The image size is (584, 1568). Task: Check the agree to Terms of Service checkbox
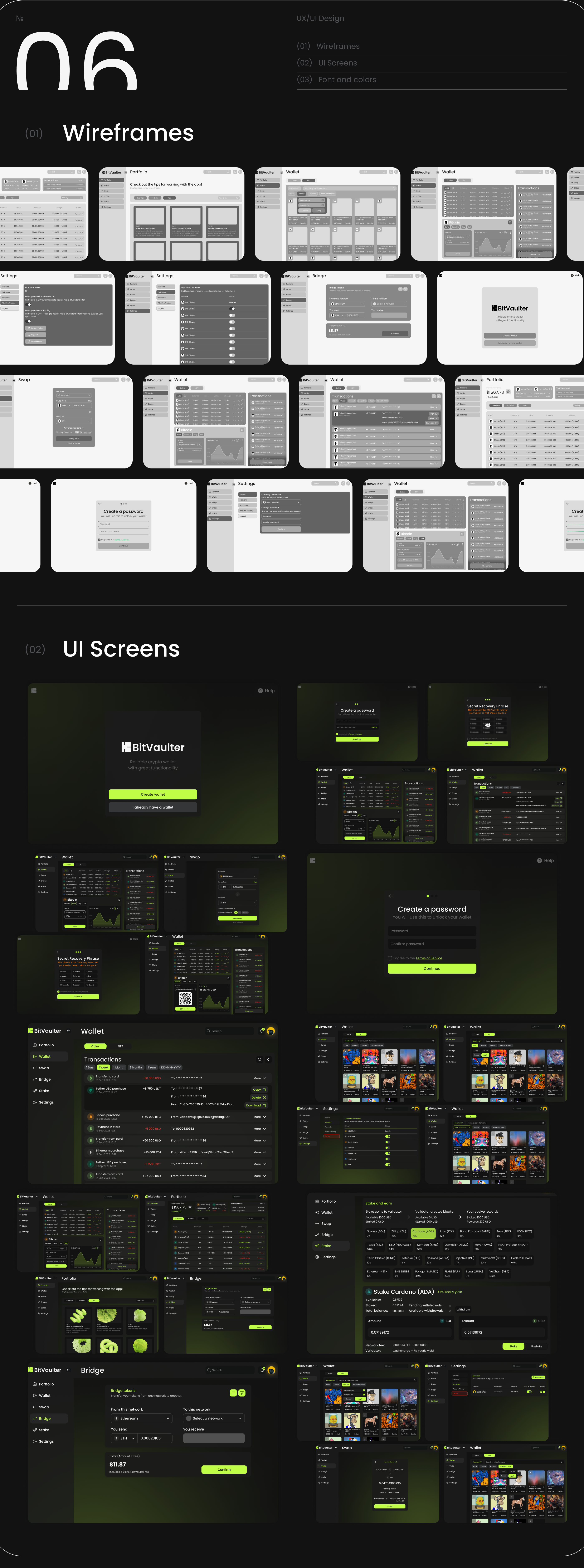[390, 958]
